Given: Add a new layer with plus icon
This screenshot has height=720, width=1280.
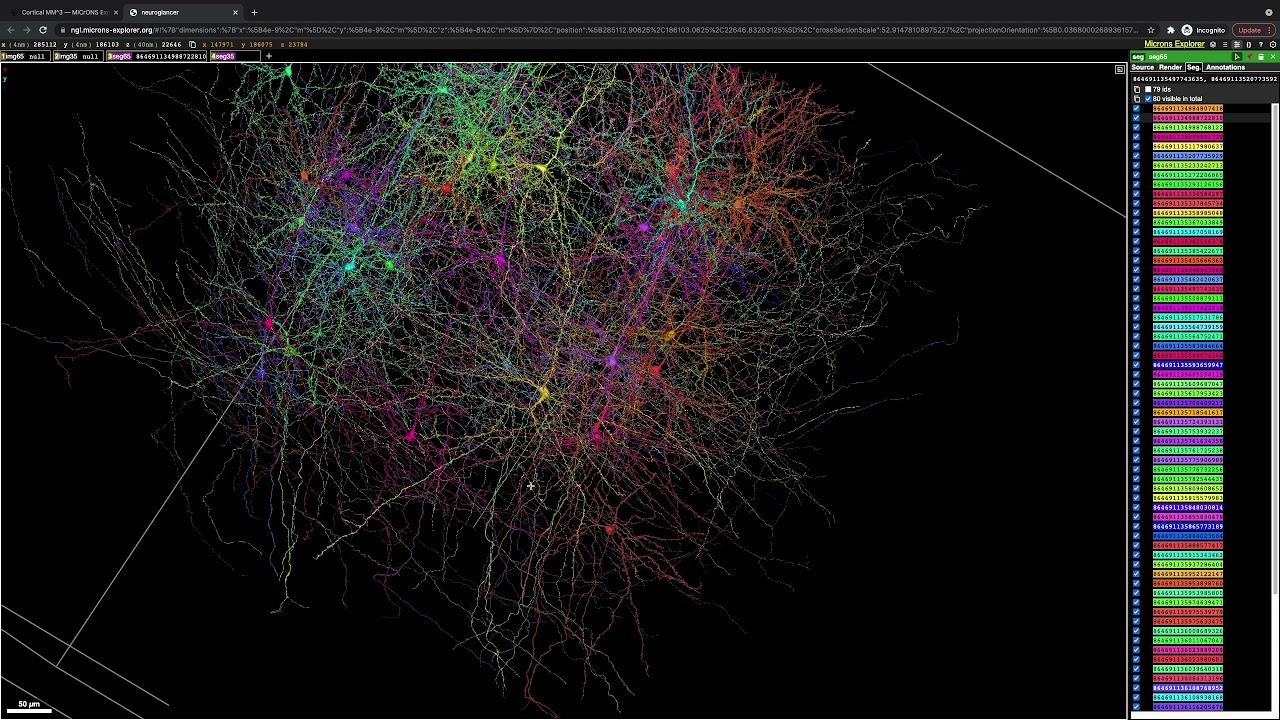Looking at the screenshot, I should tap(268, 56).
